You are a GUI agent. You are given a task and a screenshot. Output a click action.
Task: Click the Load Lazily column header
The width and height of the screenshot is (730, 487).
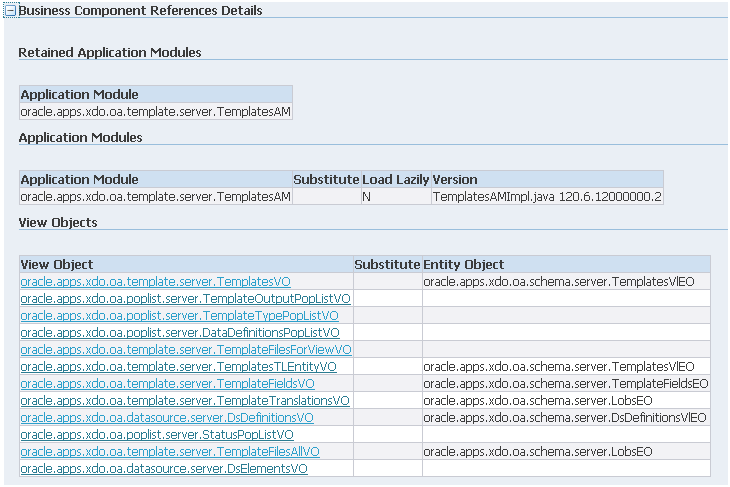click(x=396, y=180)
